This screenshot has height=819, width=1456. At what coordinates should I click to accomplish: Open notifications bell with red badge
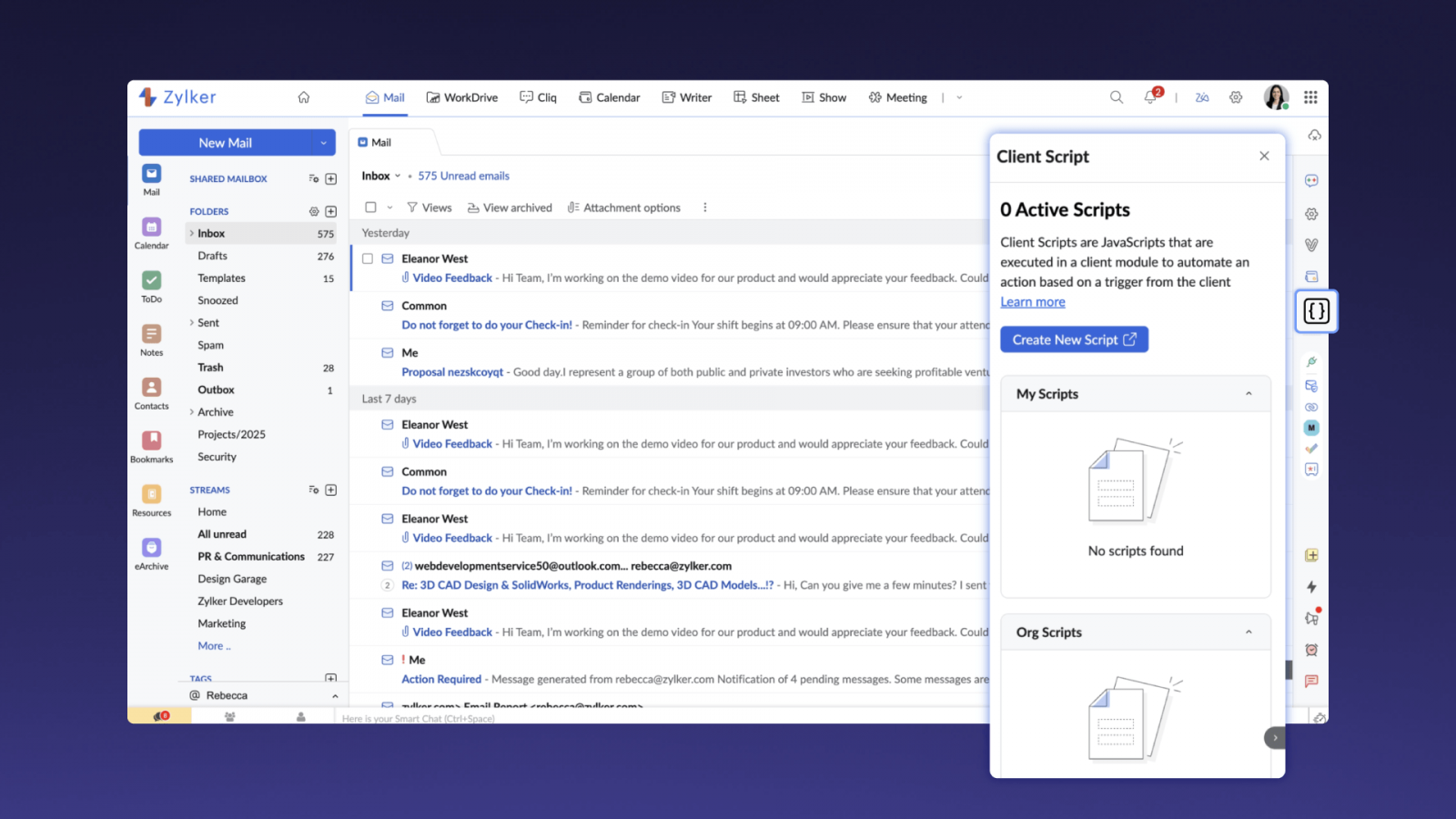pyautogui.click(x=1151, y=96)
